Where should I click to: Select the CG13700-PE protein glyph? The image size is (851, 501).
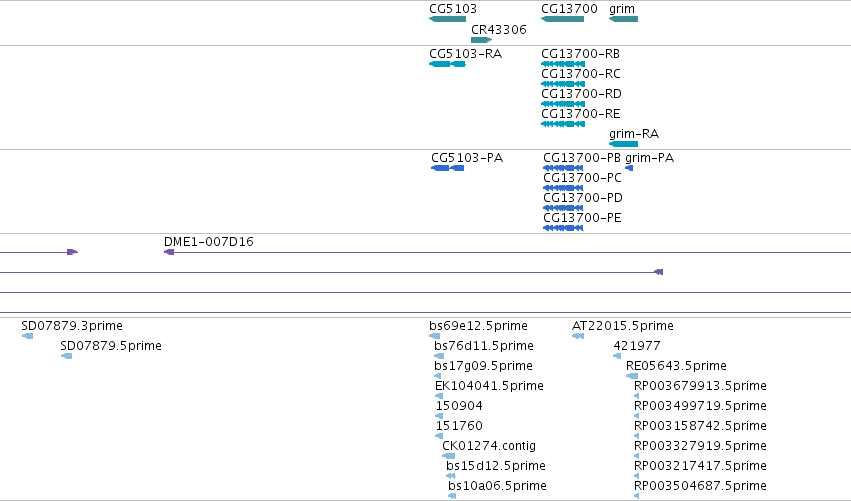coord(563,228)
